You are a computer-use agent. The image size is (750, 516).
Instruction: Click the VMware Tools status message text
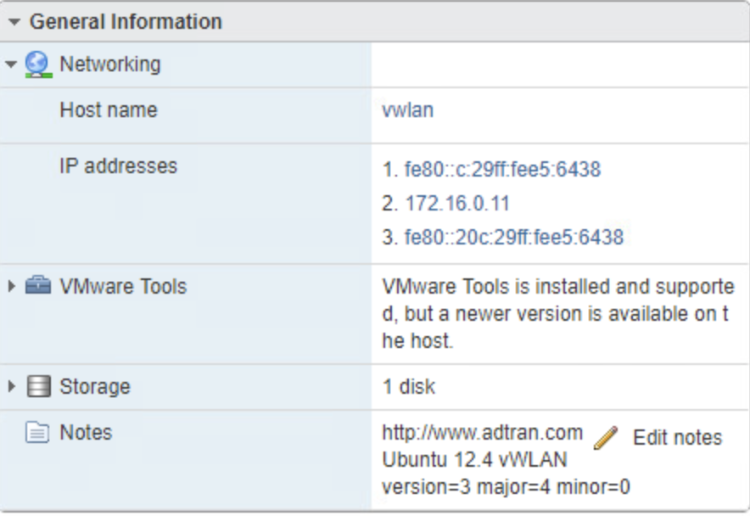557,314
